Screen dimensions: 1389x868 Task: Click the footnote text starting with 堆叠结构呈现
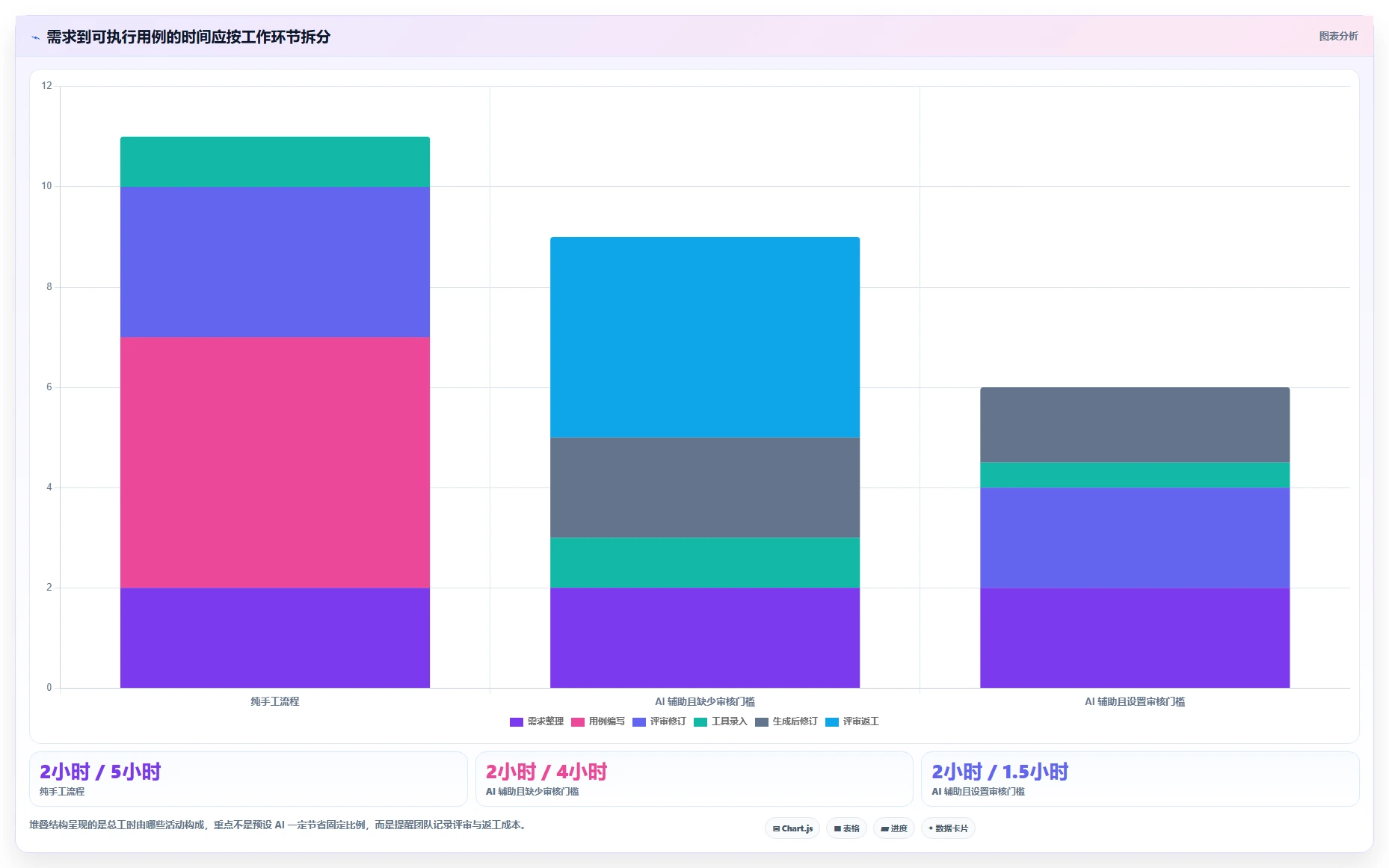(280, 825)
